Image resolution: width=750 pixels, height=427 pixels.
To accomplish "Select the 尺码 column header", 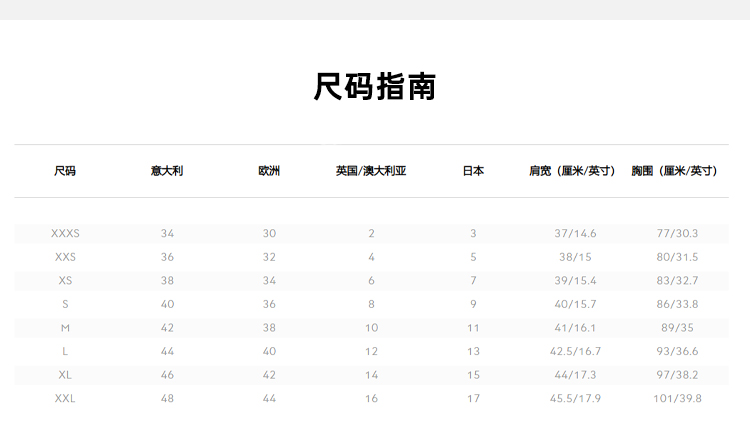I will pos(65,171).
